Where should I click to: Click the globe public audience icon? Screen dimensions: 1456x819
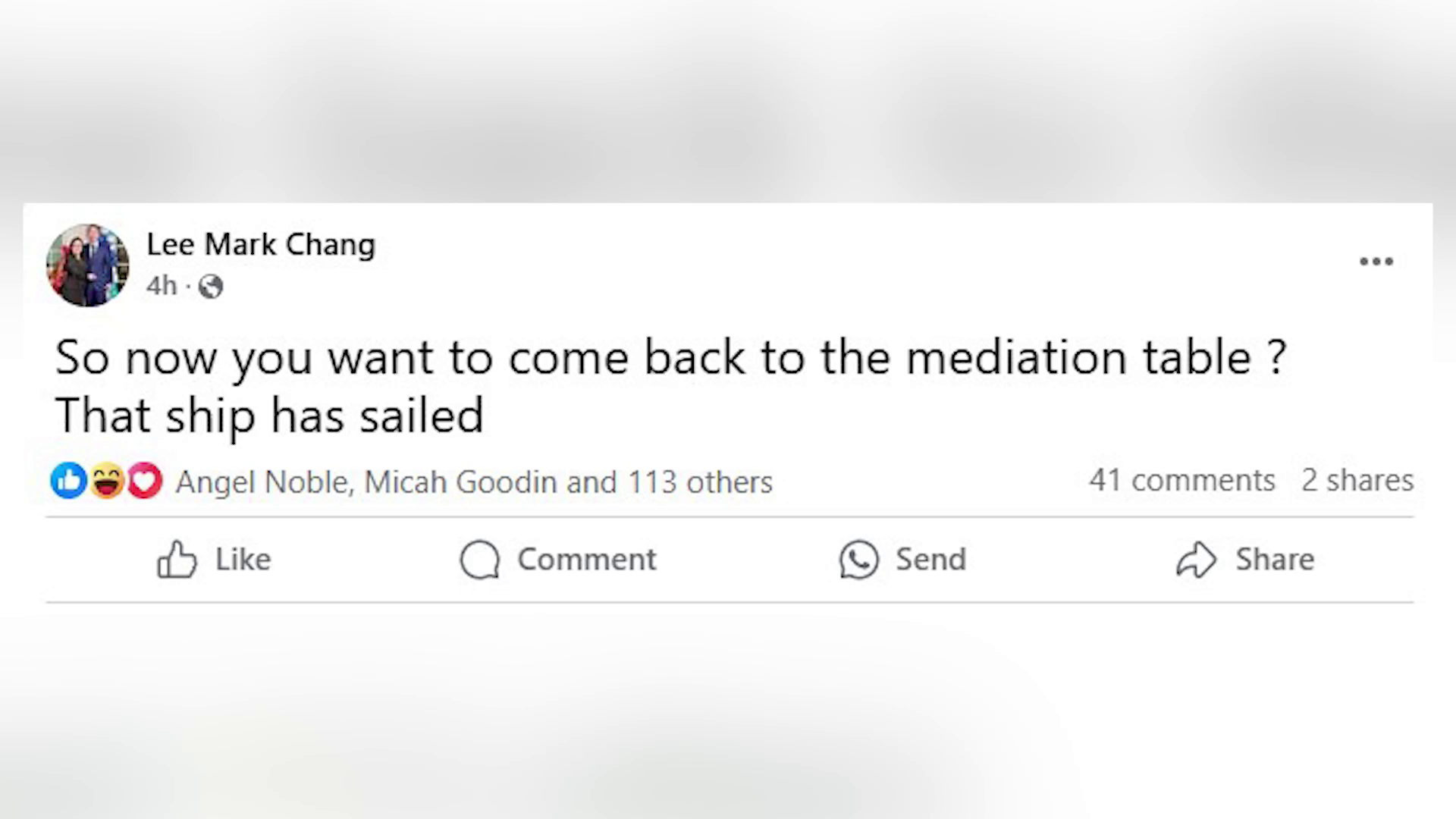[x=210, y=287]
